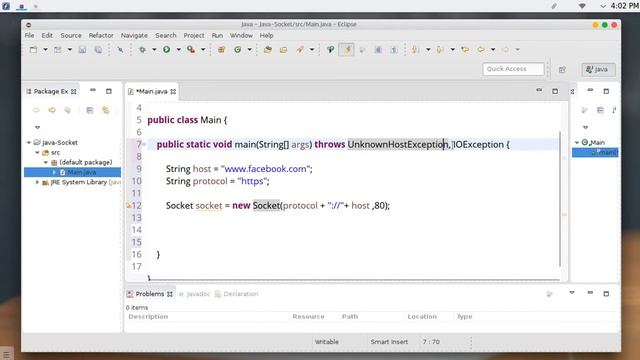The image size is (640, 360).
Task: Open the External Tools dropdown arrow
Action: (203, 49)
